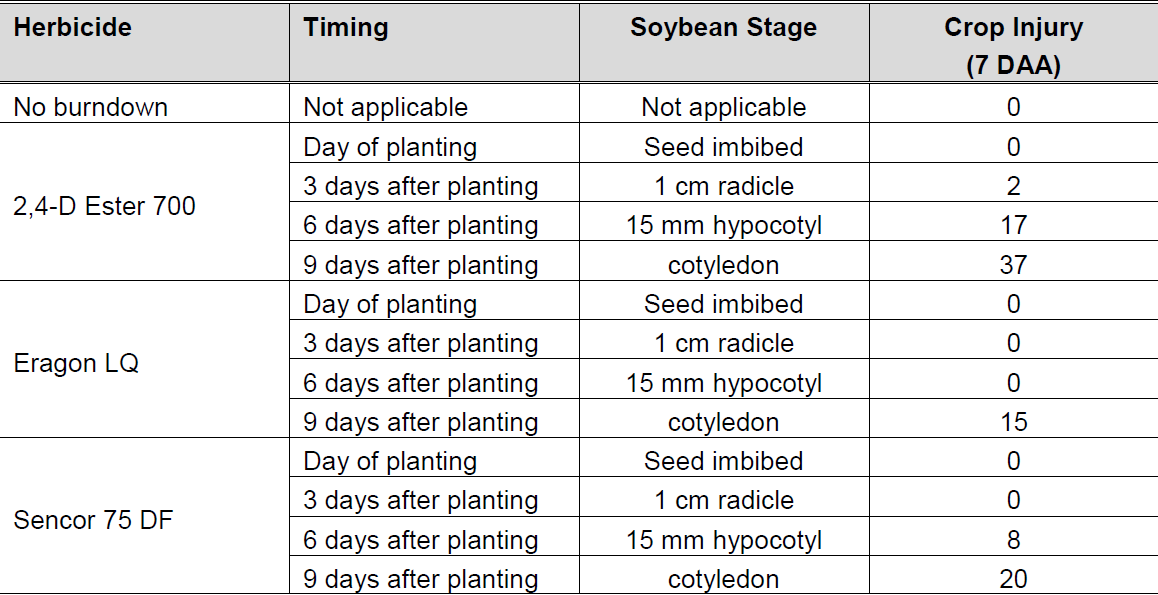Click the Eragon LQ herbicide cell
The height and width of the screenshot is (595, 1158).
(x=76, y=363)
